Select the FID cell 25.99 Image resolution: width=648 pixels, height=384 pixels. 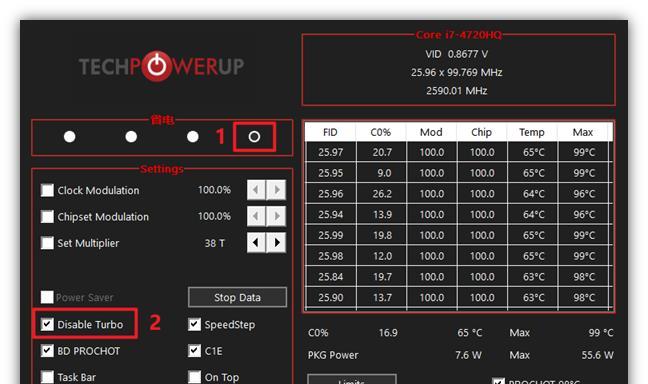tap(331, 235)
